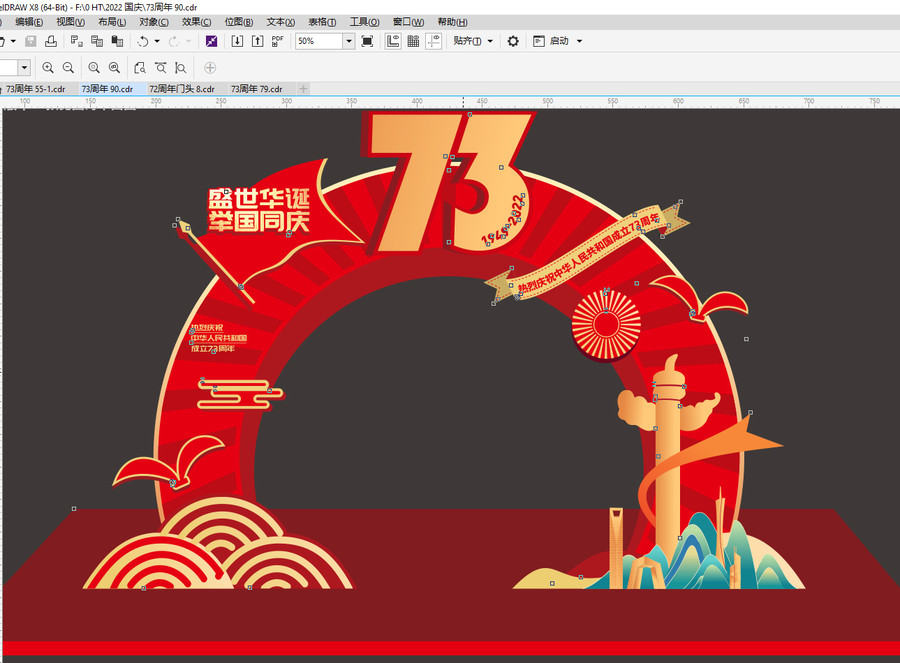Open the Options gear icon
Screen dimensions: 900x663
click(513, 41)
